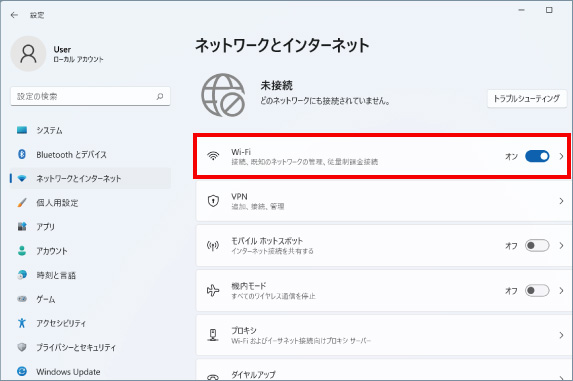Click the User profile avatar icon
573x381 pixels.
tap(28, 54)
